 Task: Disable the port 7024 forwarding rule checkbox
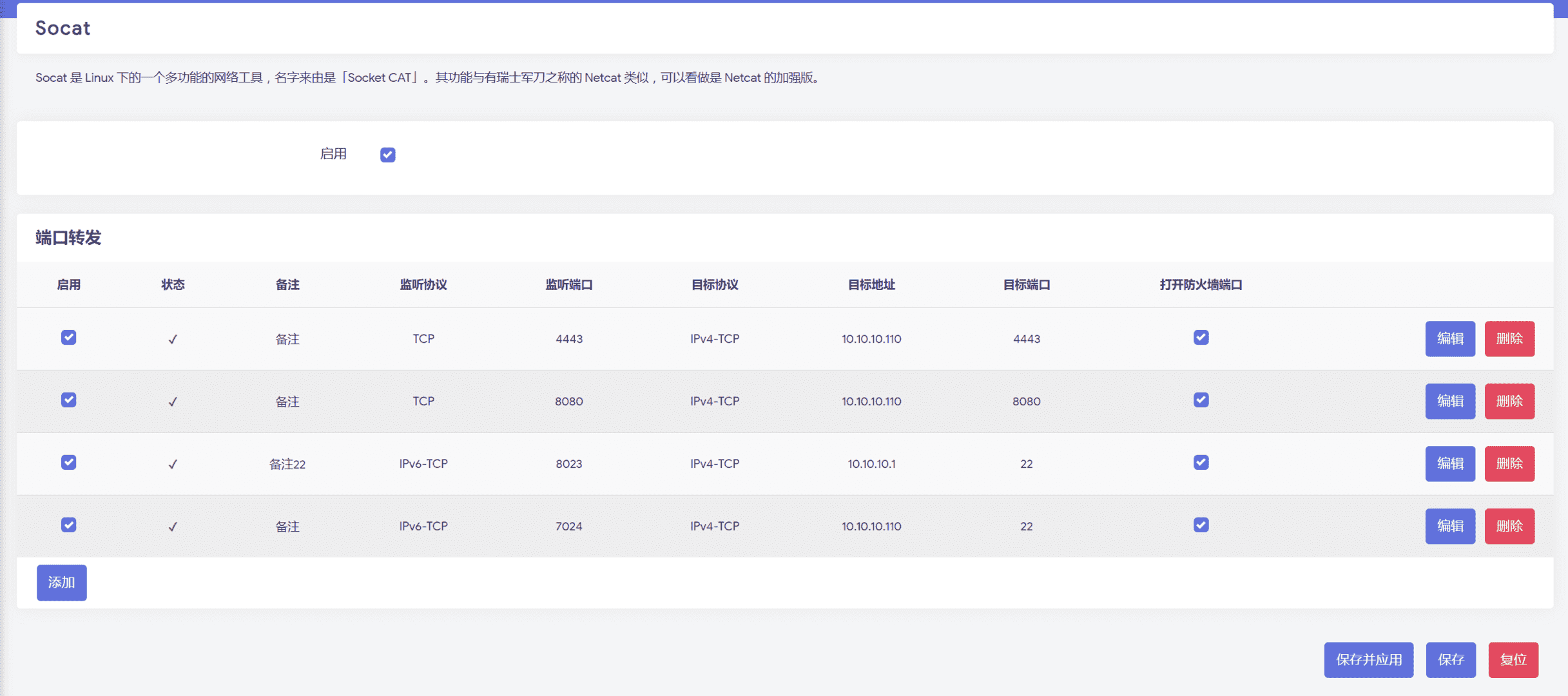(68, 525)
